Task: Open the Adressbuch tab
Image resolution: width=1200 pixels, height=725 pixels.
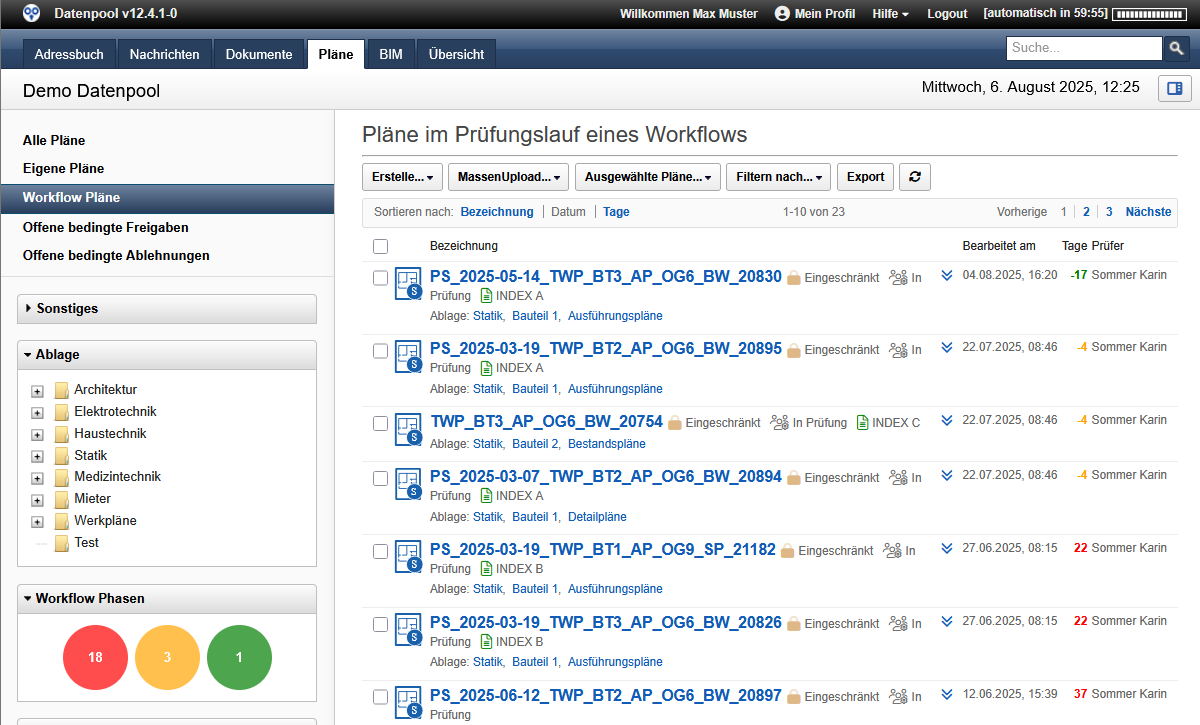Action: [x=68, y=54]
